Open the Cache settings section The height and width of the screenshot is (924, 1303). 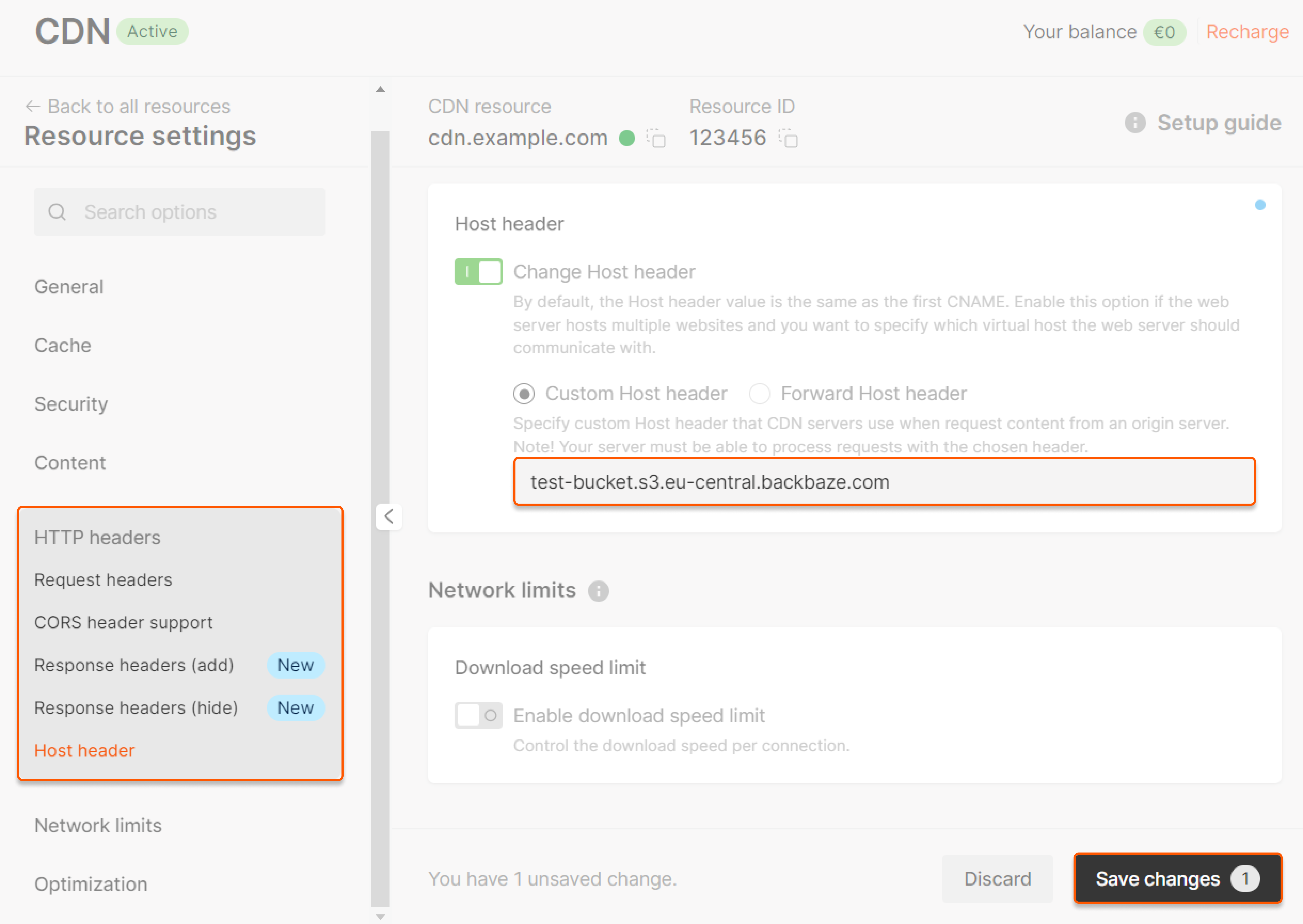point(63,345)
